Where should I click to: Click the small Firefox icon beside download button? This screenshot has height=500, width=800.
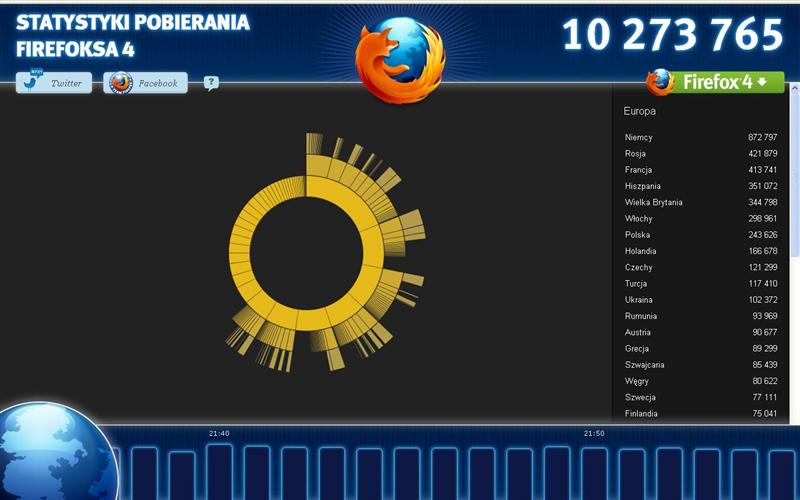(x=660, y=82)
